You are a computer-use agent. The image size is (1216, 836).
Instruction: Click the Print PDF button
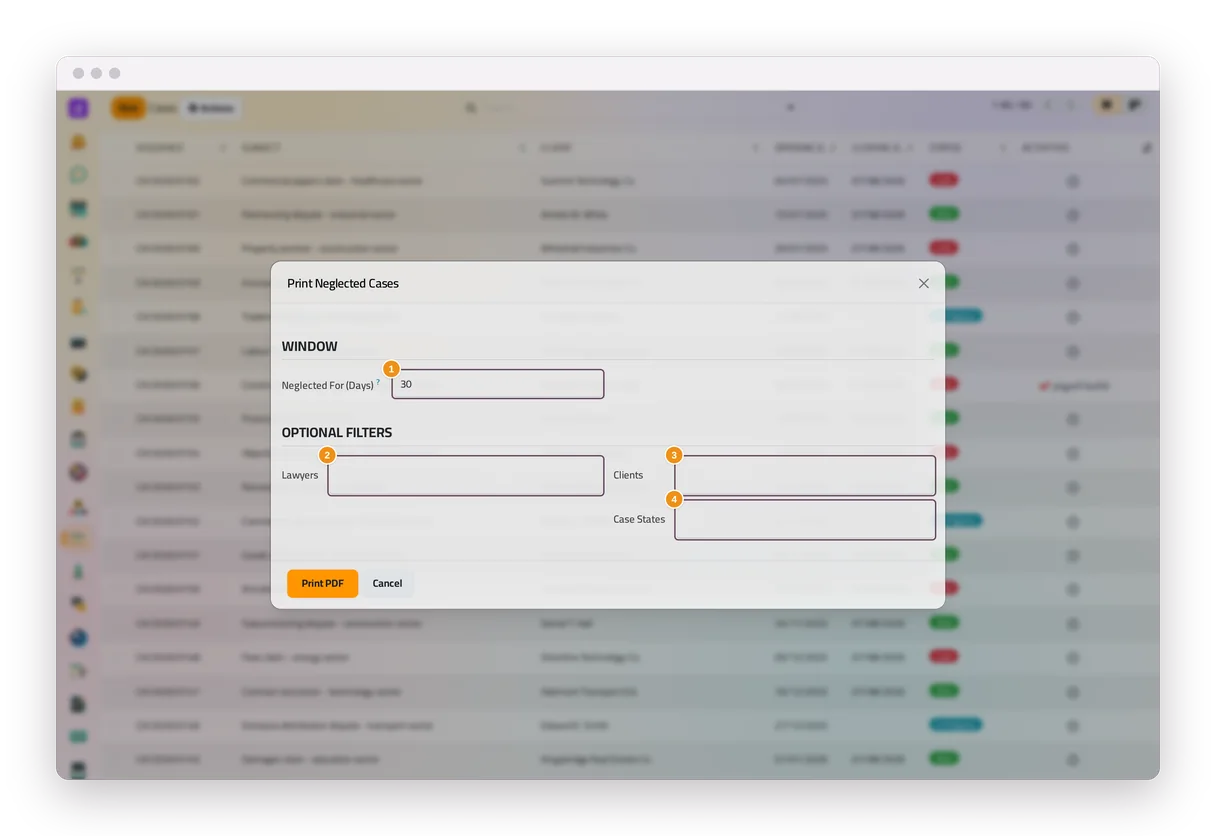[322, 584]
